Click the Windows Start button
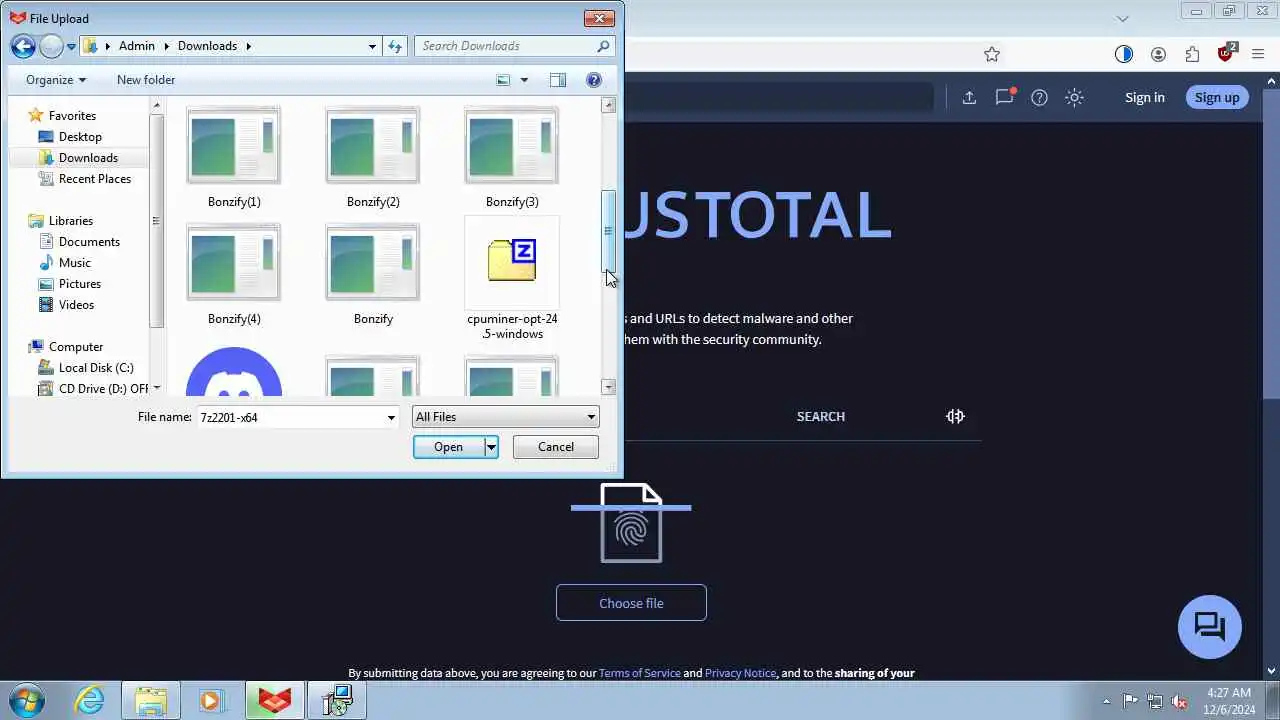 pos(27,700)
